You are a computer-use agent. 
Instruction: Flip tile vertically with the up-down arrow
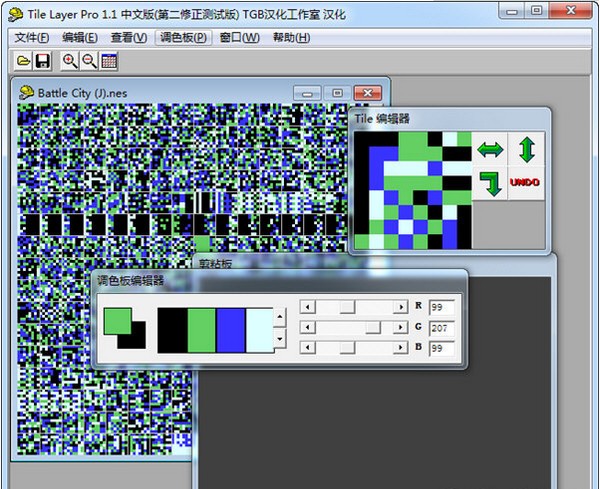coord(527,150)
